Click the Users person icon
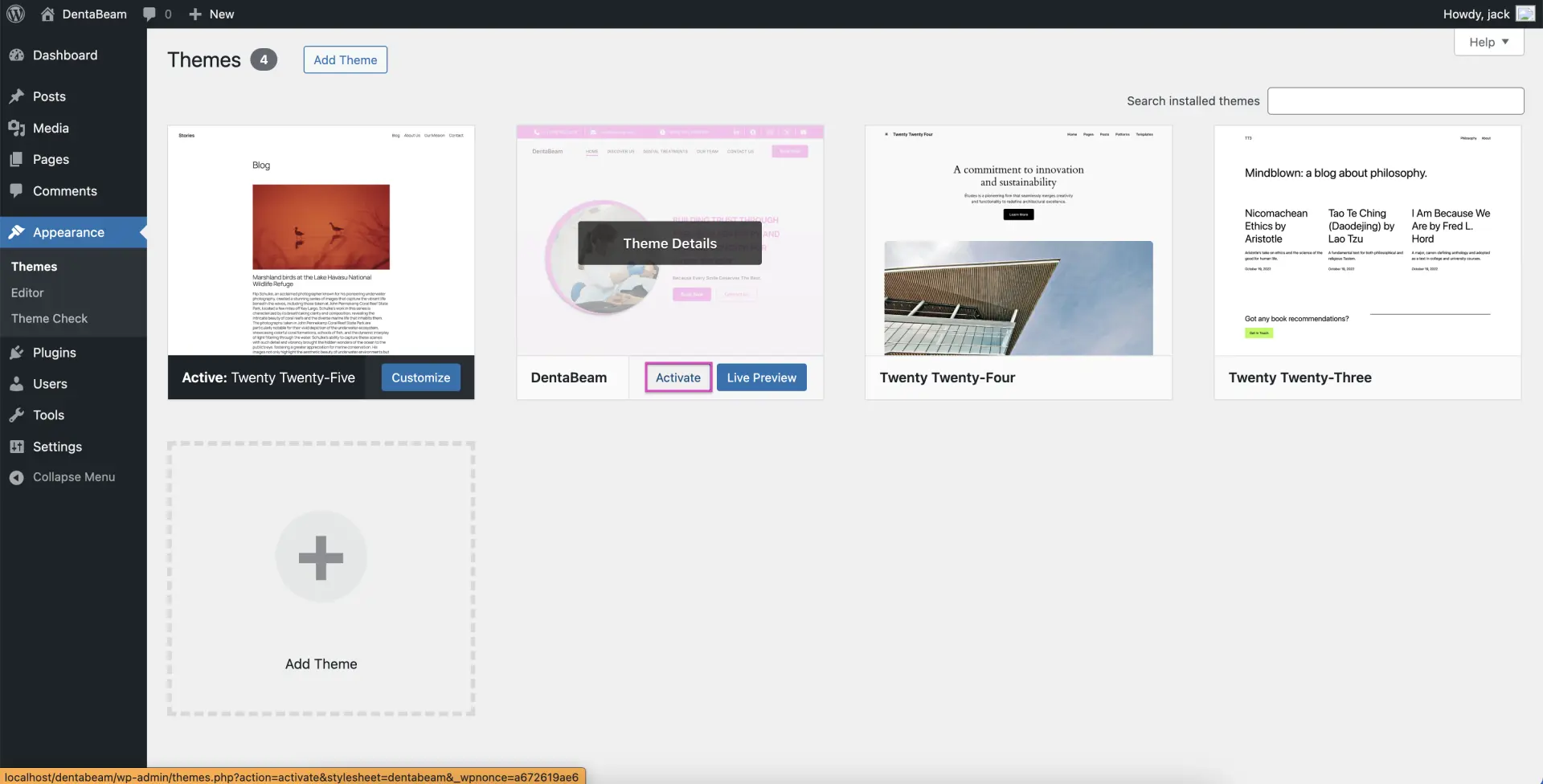Viewport: 1543px width, 784px height. tap(16, 384)
